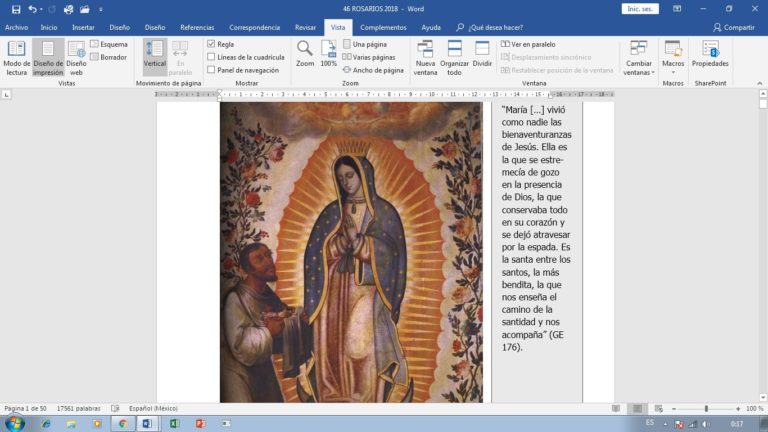Image resolution: width=768 pixels, height=432 pixels.
Task: Open the Complementos tab
Action: coord(383,27)
